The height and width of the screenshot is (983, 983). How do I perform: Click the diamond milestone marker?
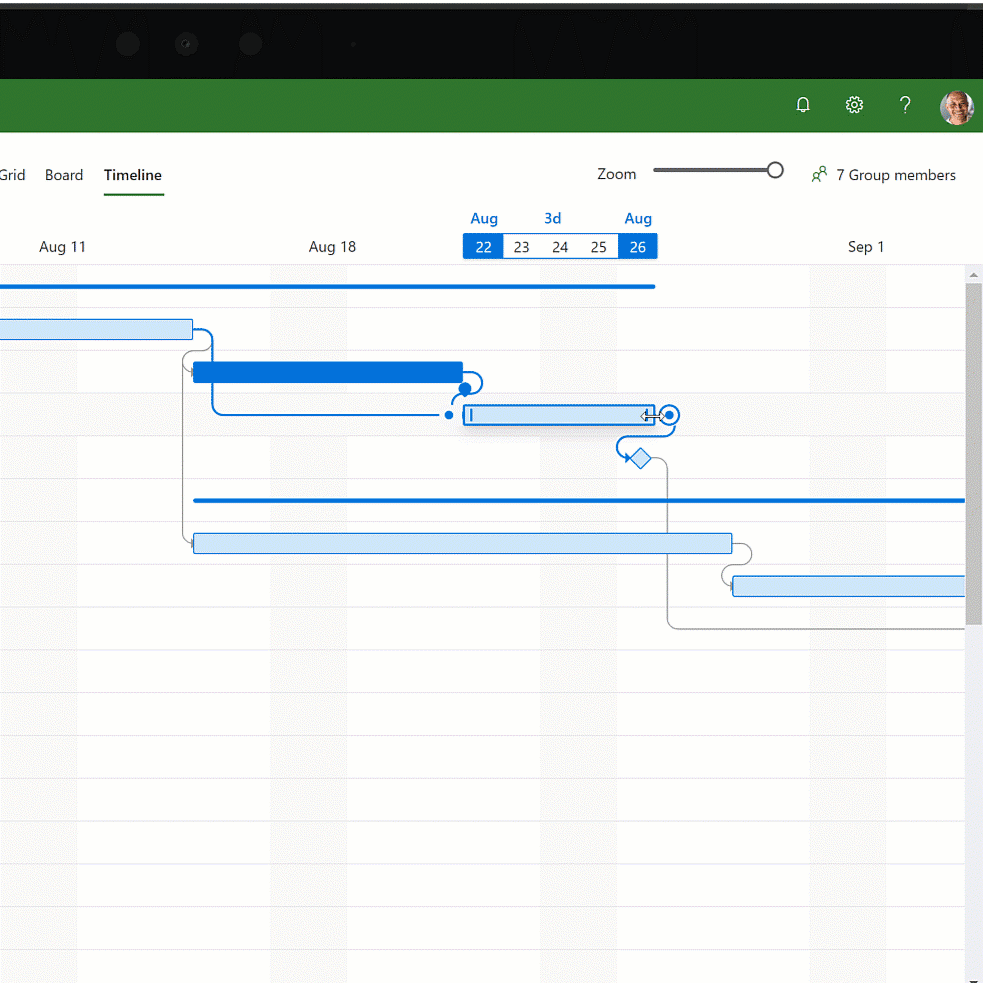640,458
